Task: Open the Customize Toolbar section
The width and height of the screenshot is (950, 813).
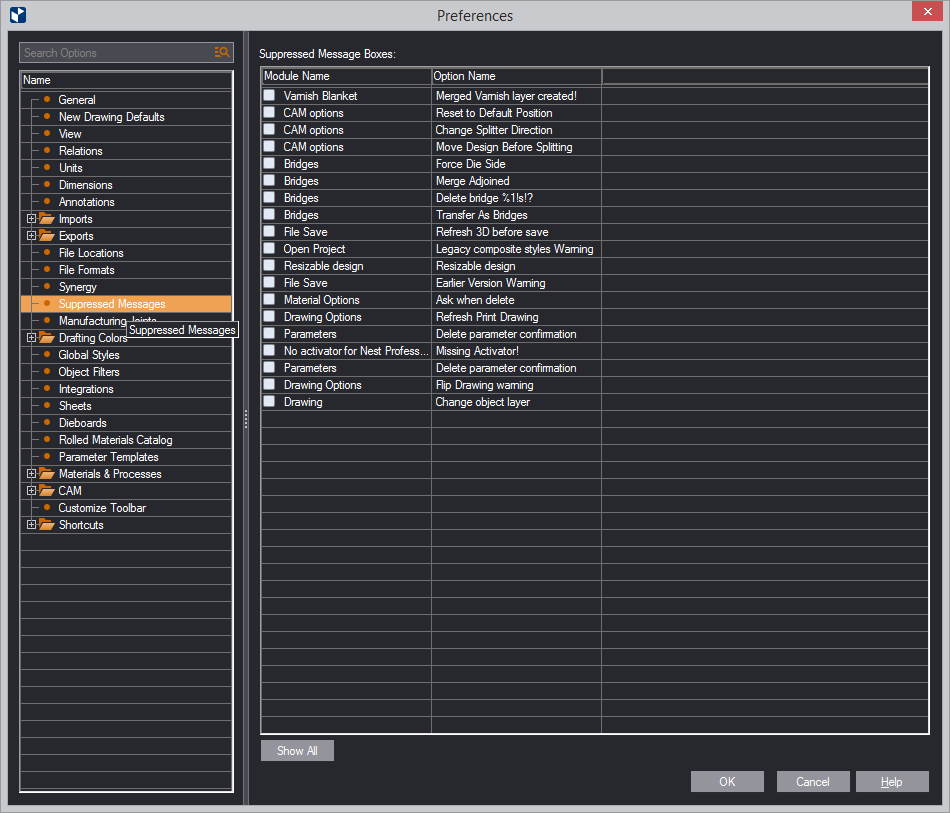Action: click(102, 508)
